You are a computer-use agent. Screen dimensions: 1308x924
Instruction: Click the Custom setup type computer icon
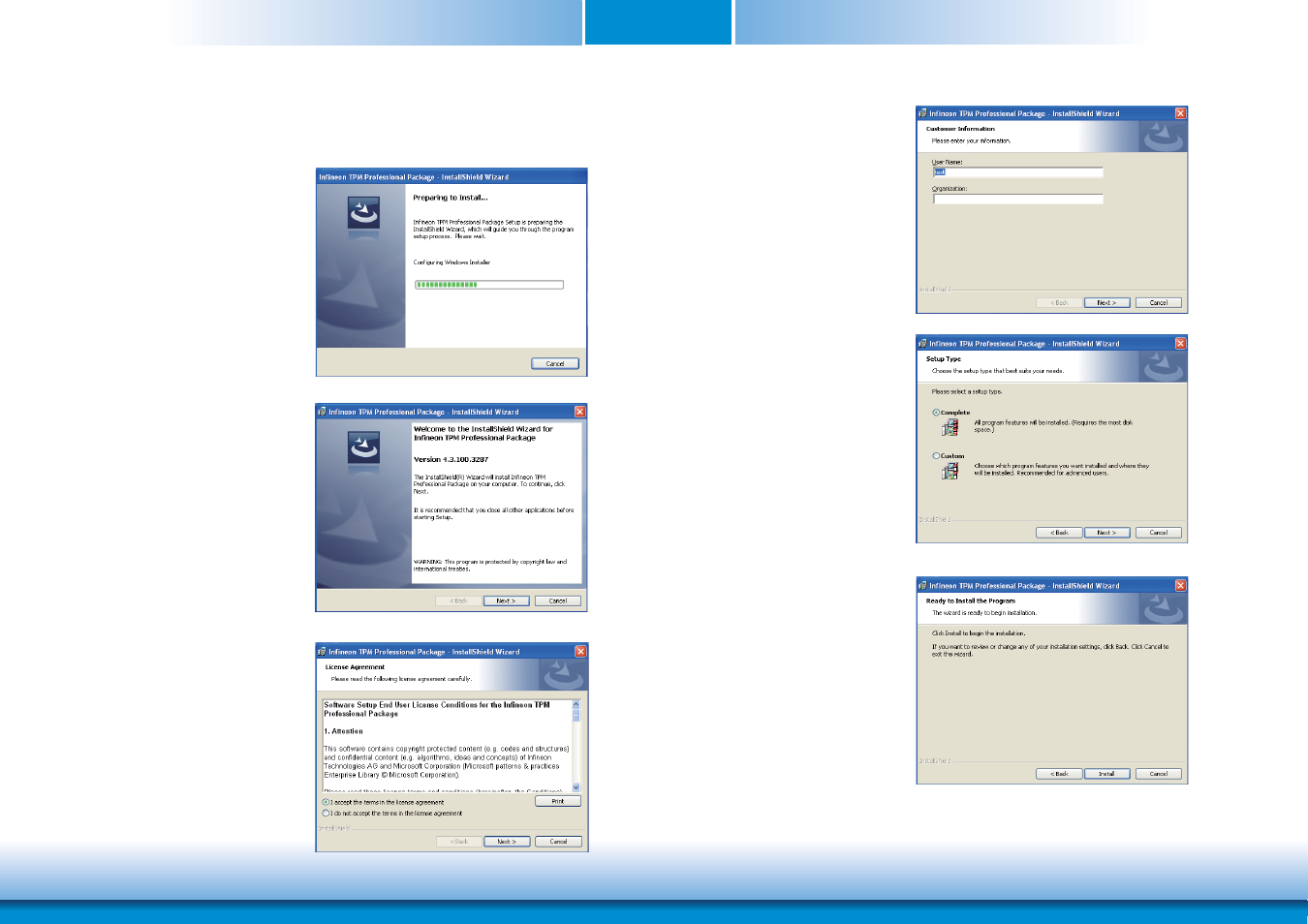coord(950,471)
